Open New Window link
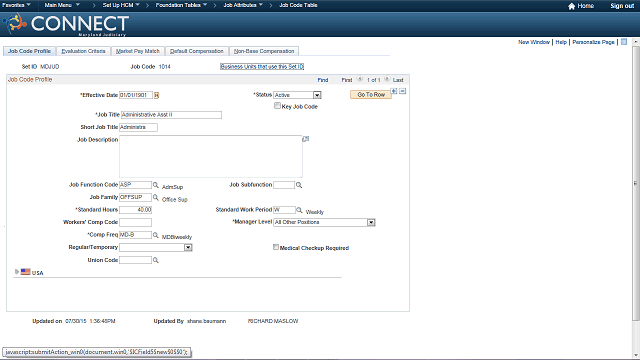This screenshot has width=640, height=360. 534,42
